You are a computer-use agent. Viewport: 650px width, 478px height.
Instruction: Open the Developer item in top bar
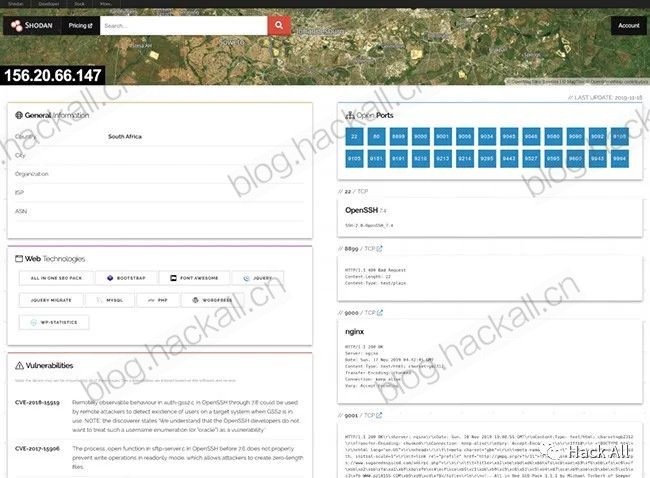point(49,4)
